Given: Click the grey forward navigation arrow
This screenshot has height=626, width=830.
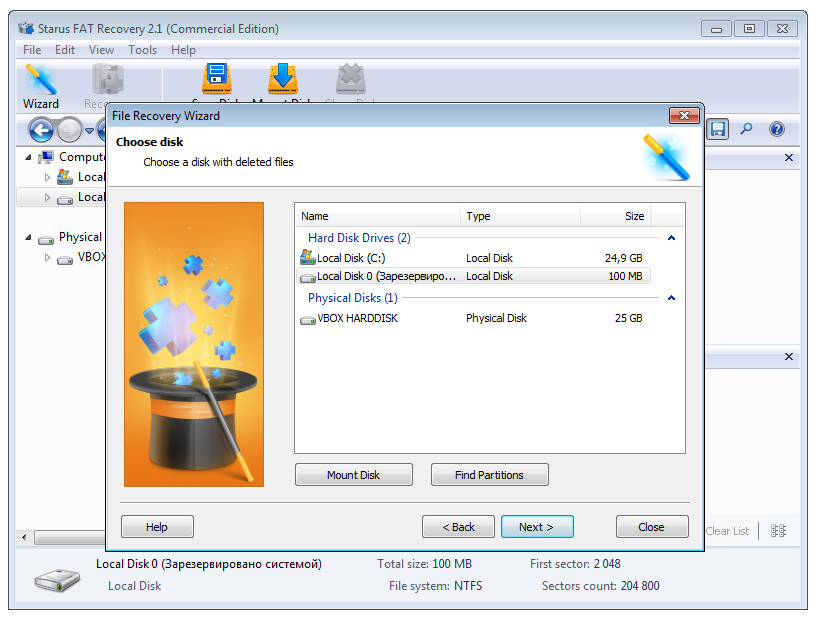Looking at the screenshot, I should pos(69,130).
